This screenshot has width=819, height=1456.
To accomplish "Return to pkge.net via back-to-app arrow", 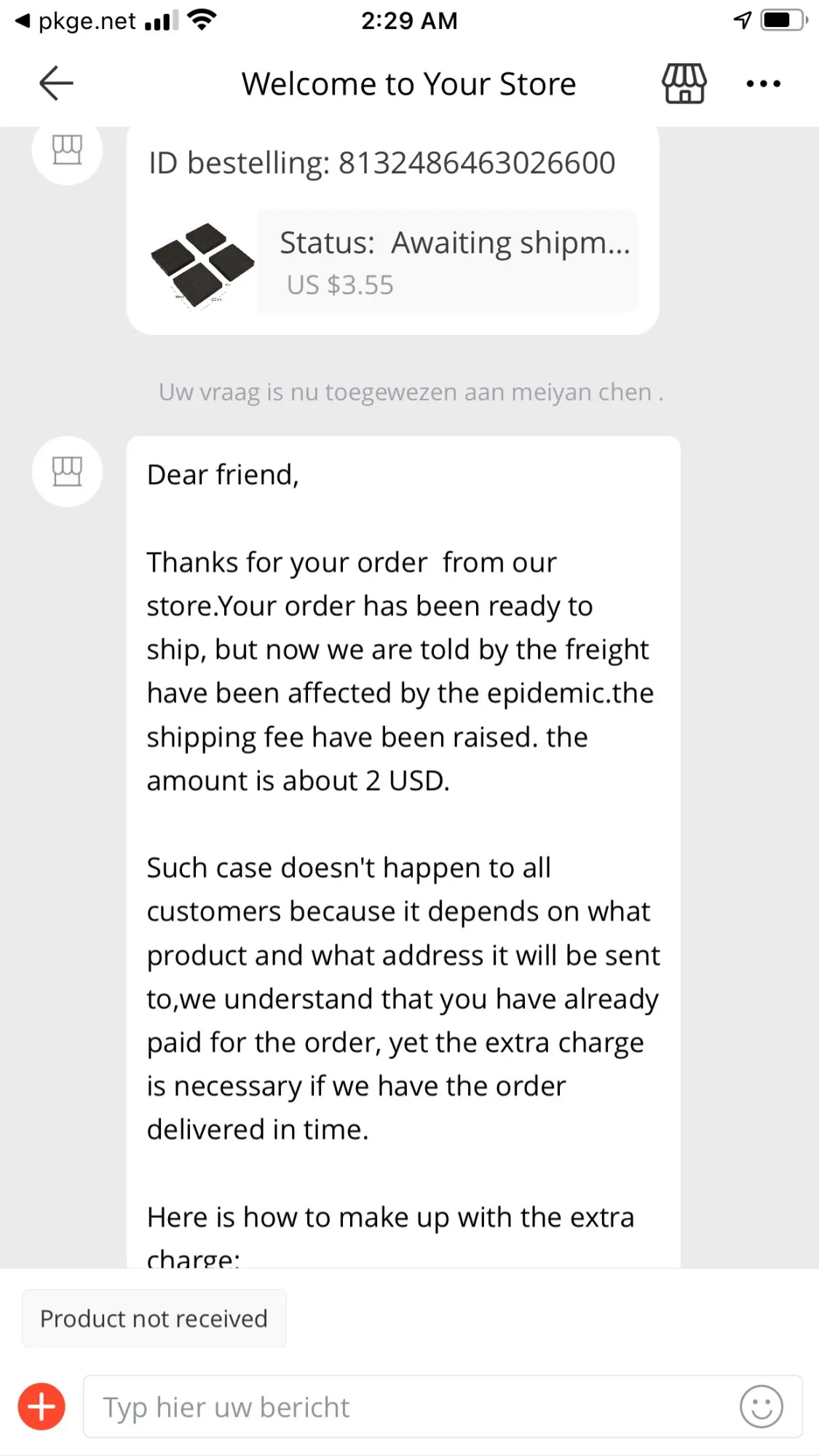I will coord(23,21).
